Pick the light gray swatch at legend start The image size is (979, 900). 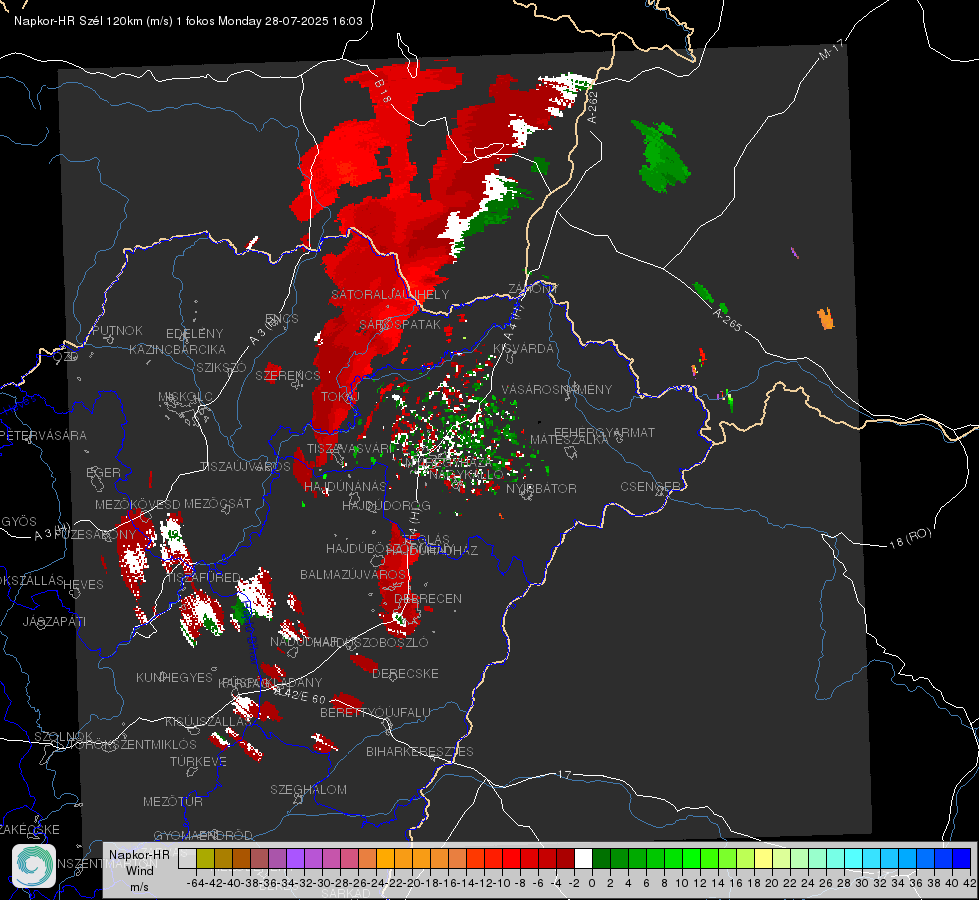click(x=187, y=858)
